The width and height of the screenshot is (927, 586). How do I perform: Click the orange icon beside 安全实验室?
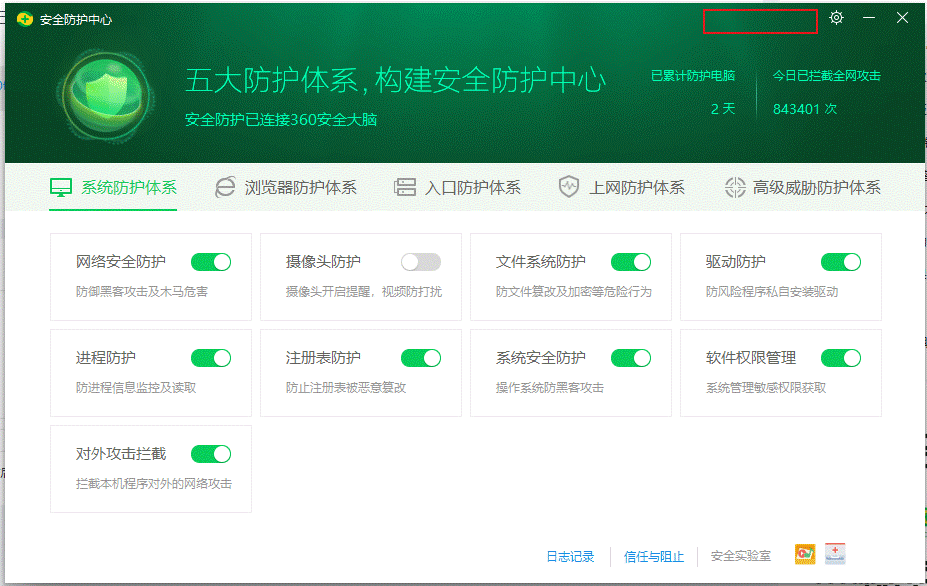(x=805, y=554)
